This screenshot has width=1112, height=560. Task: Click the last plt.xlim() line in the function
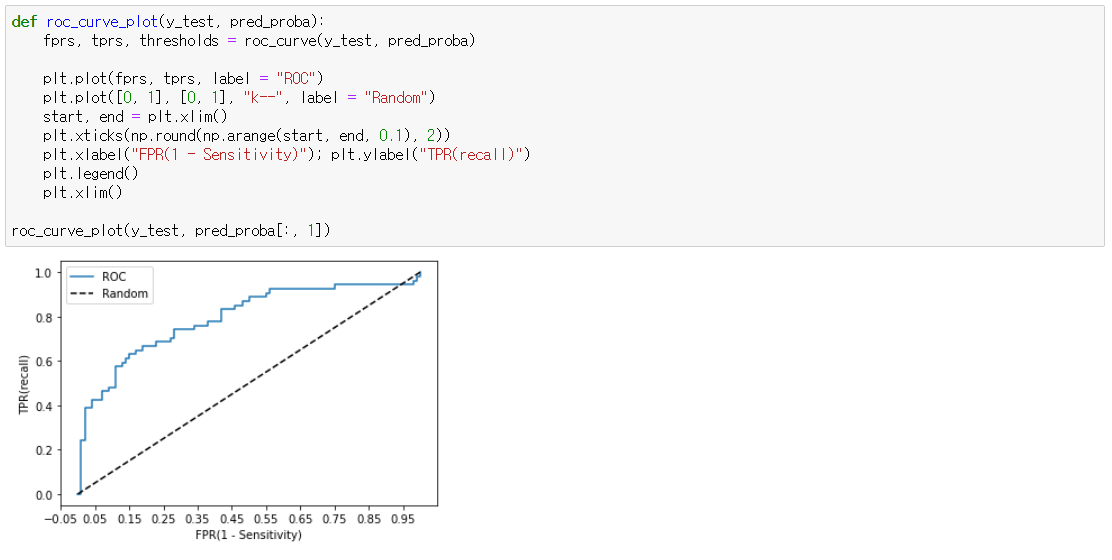click(x=83, y=193)
